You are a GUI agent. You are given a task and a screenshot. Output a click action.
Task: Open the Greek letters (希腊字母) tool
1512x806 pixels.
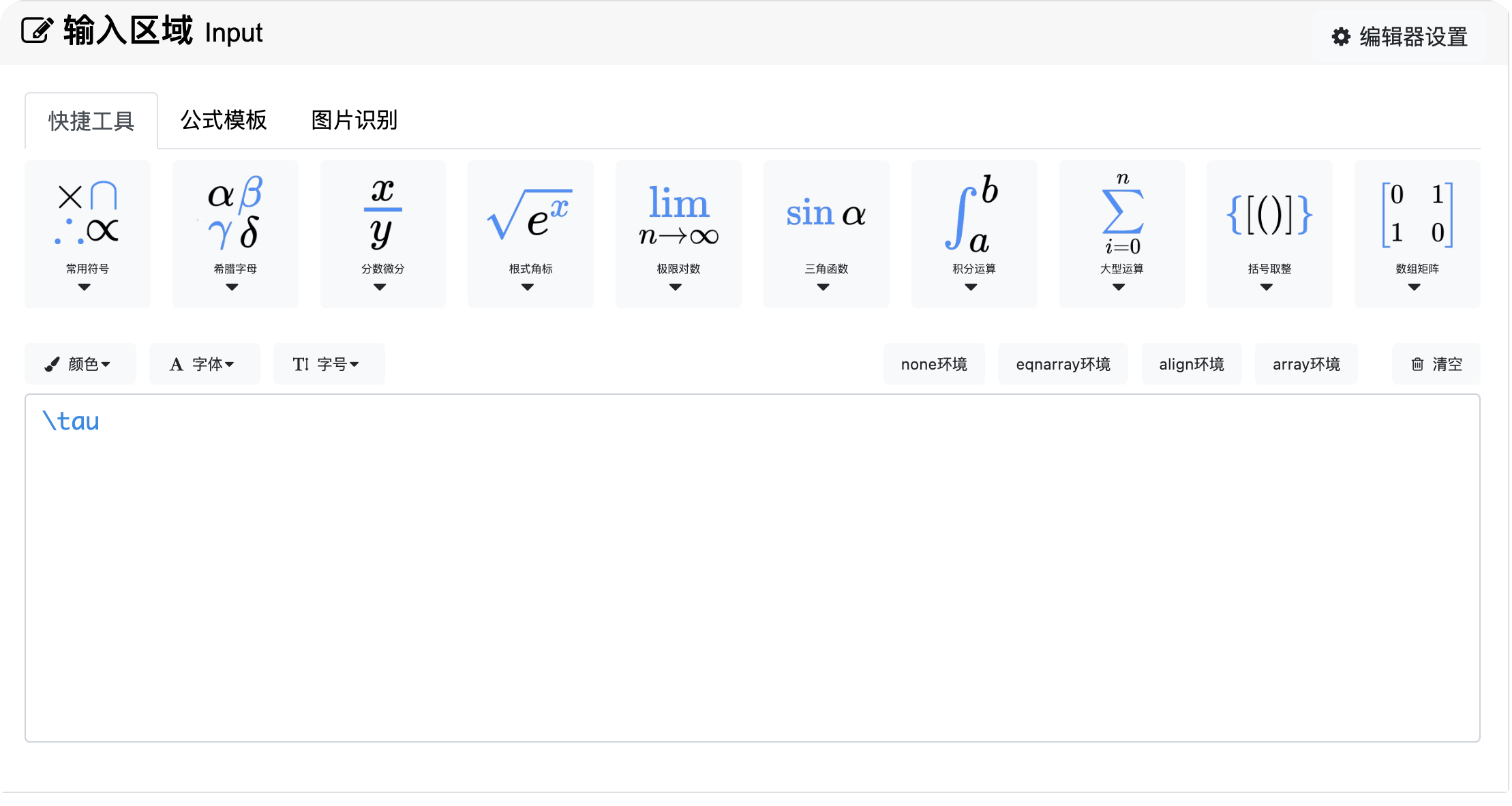235,234
